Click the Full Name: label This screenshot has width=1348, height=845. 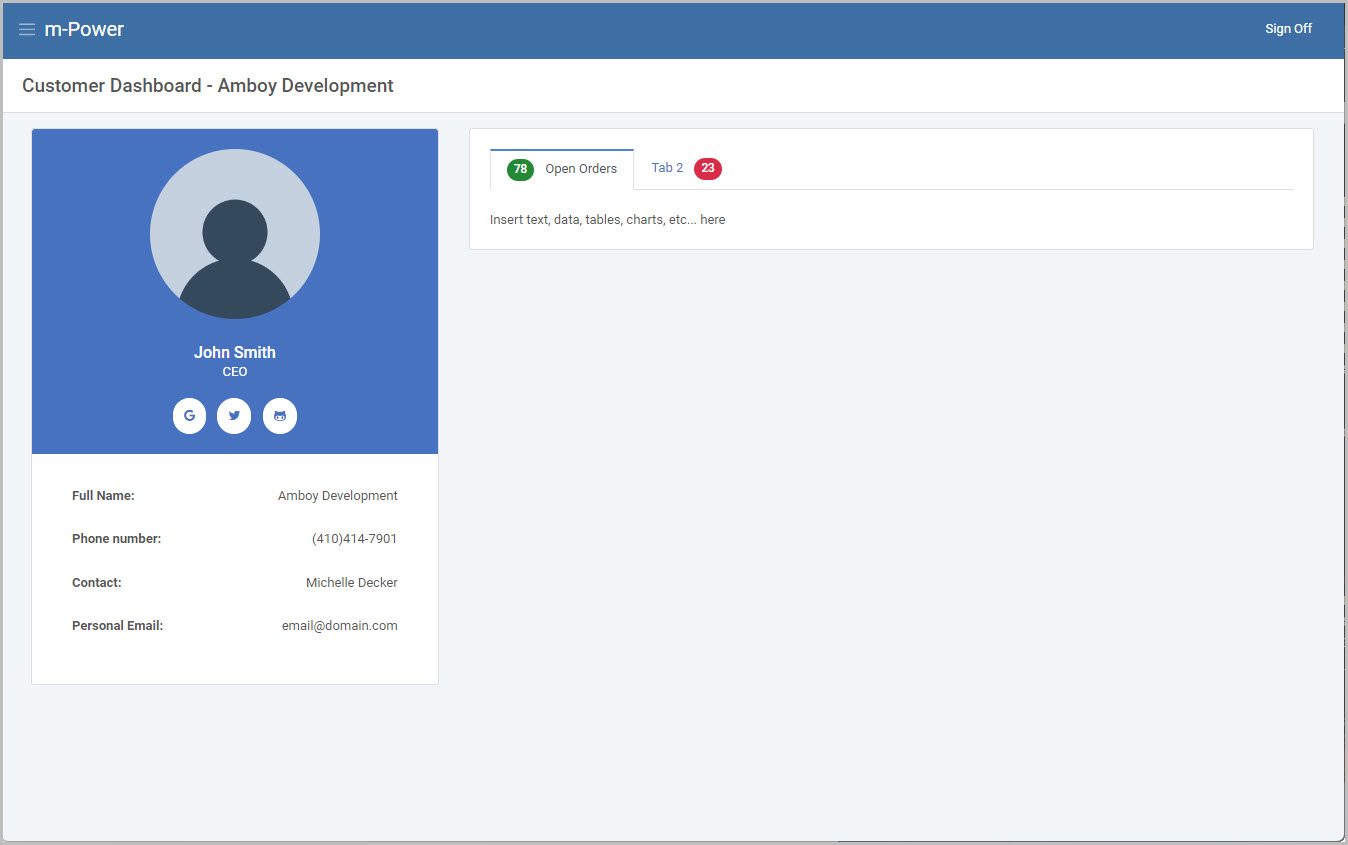pyautogui.click(x=103, y=496)
